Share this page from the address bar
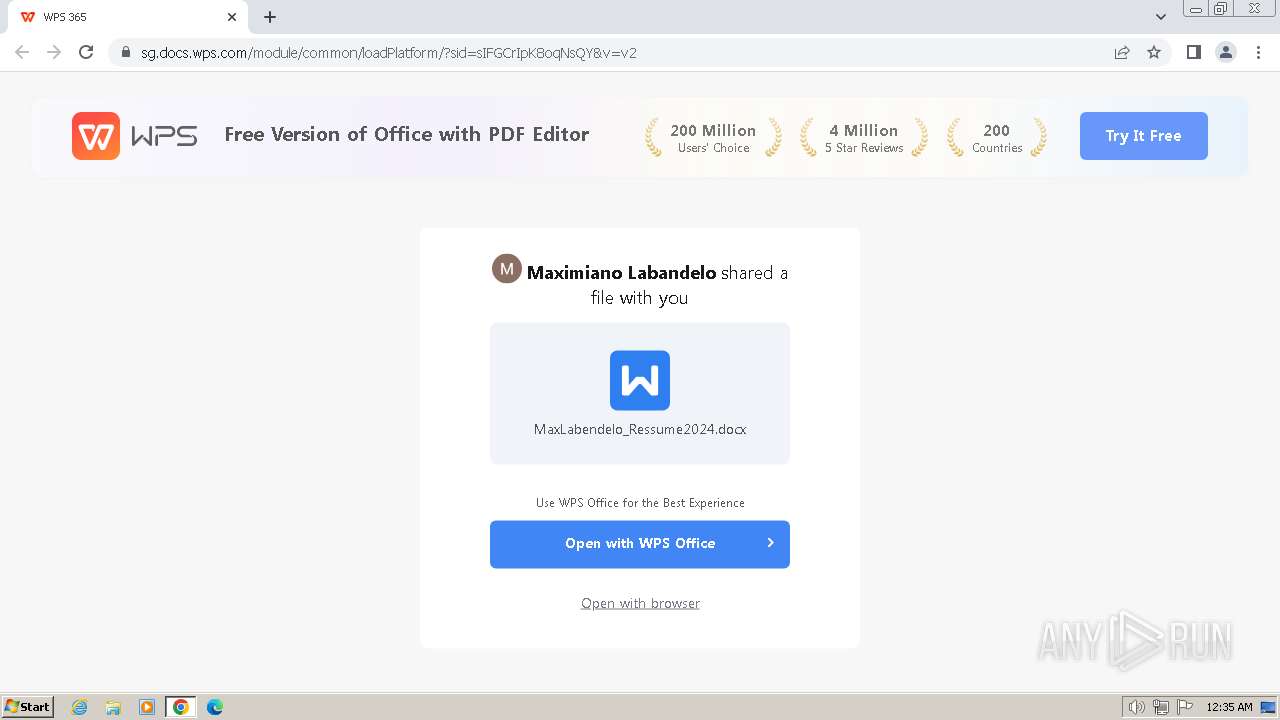Image resolution: width=1280 pixels, height=720 pixels. (x=1122, y=52)
